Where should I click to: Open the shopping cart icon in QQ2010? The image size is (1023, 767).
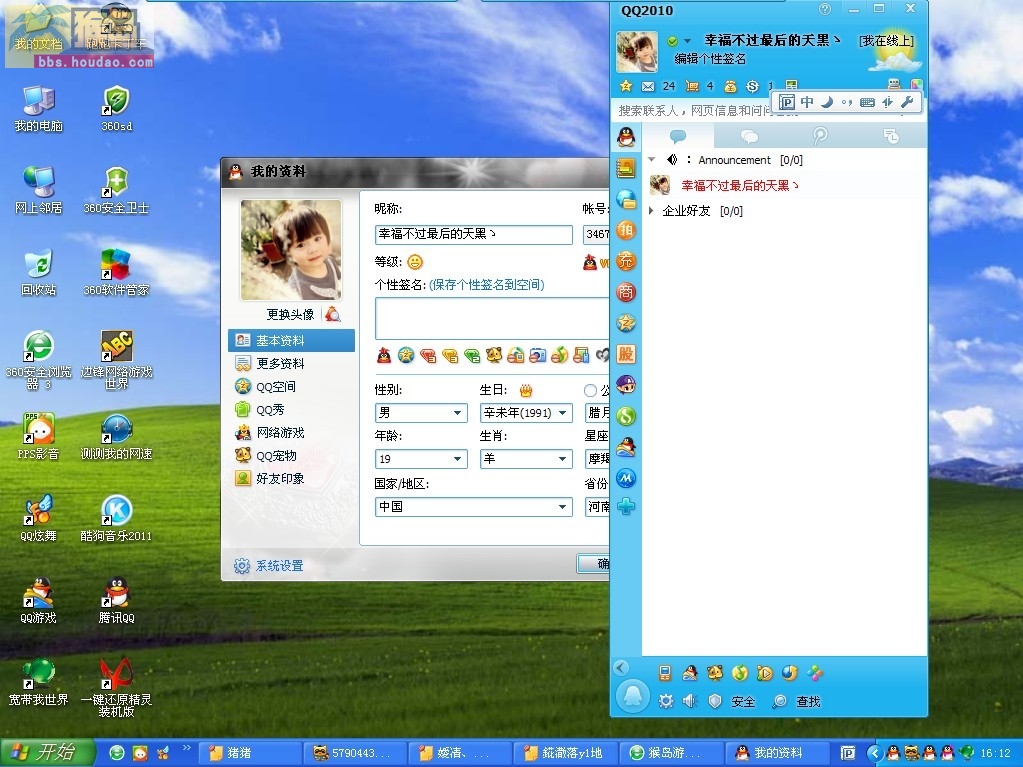692,86
